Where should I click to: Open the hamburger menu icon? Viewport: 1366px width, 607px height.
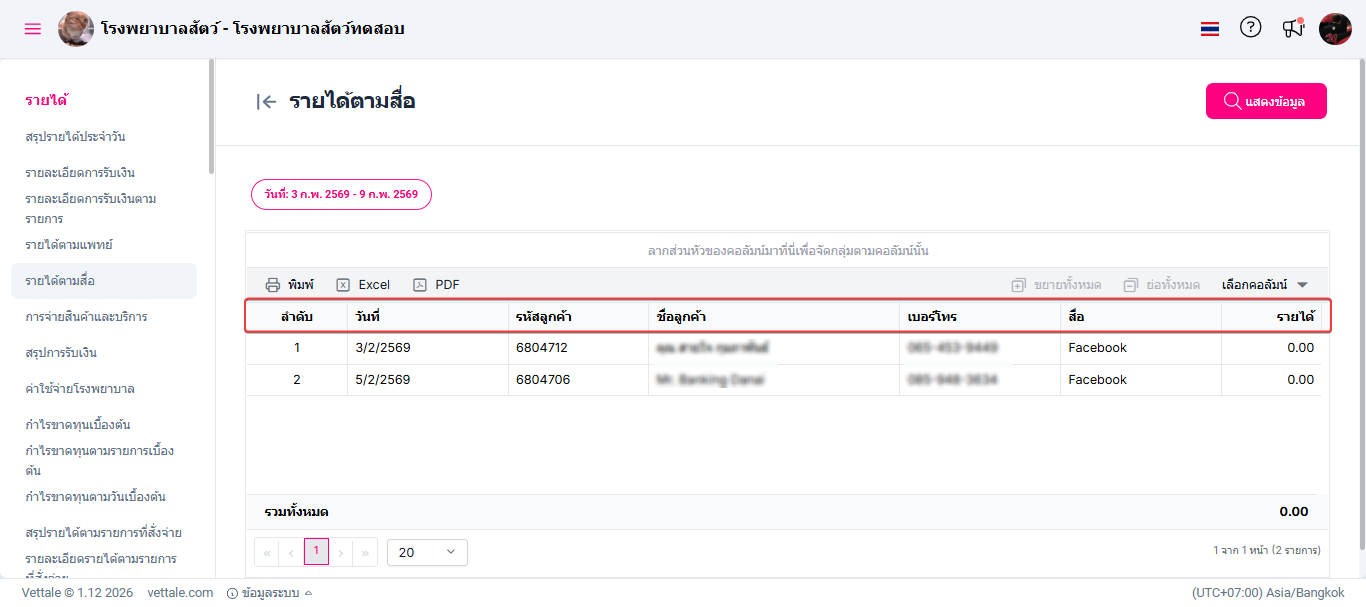coord(33,29)
